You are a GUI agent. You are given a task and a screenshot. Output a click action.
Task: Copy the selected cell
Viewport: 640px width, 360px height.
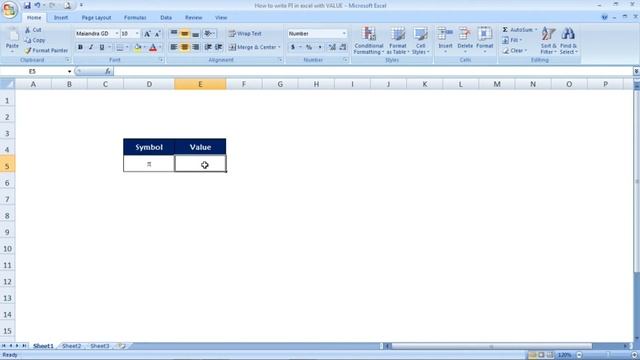(x=35, y=40)
